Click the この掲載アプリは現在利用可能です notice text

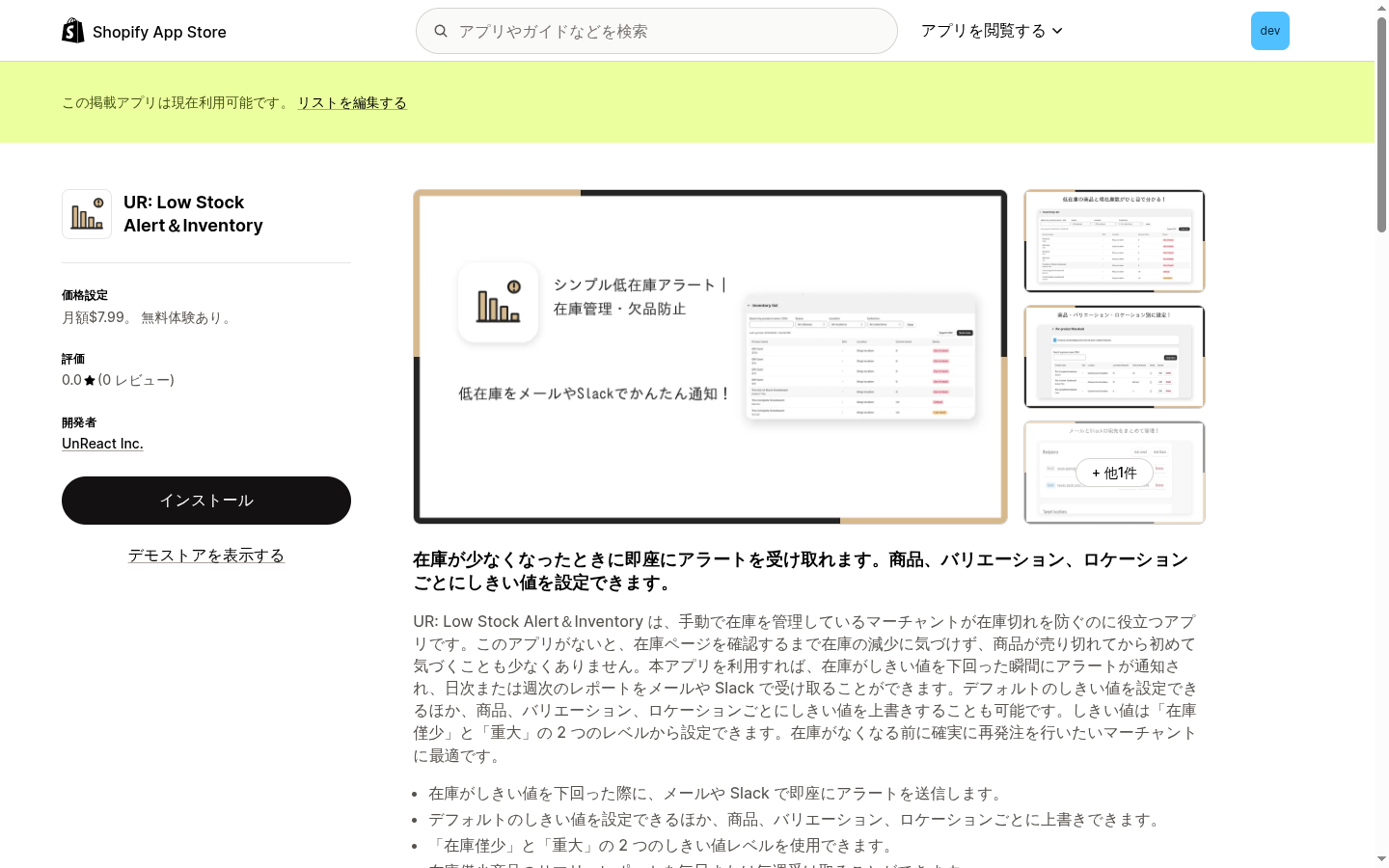click(177, 102)
